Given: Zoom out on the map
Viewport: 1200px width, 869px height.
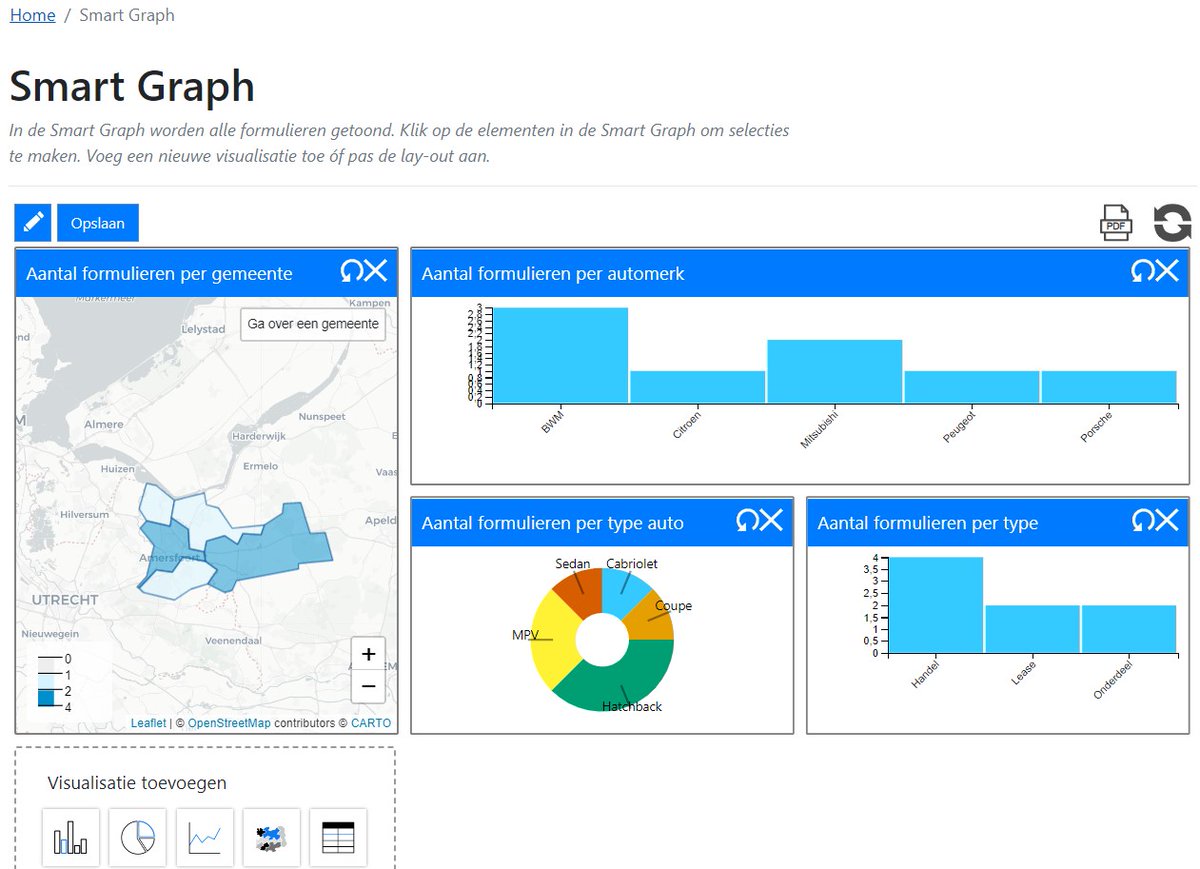Looking at the screenshot, I should (368, 686).
